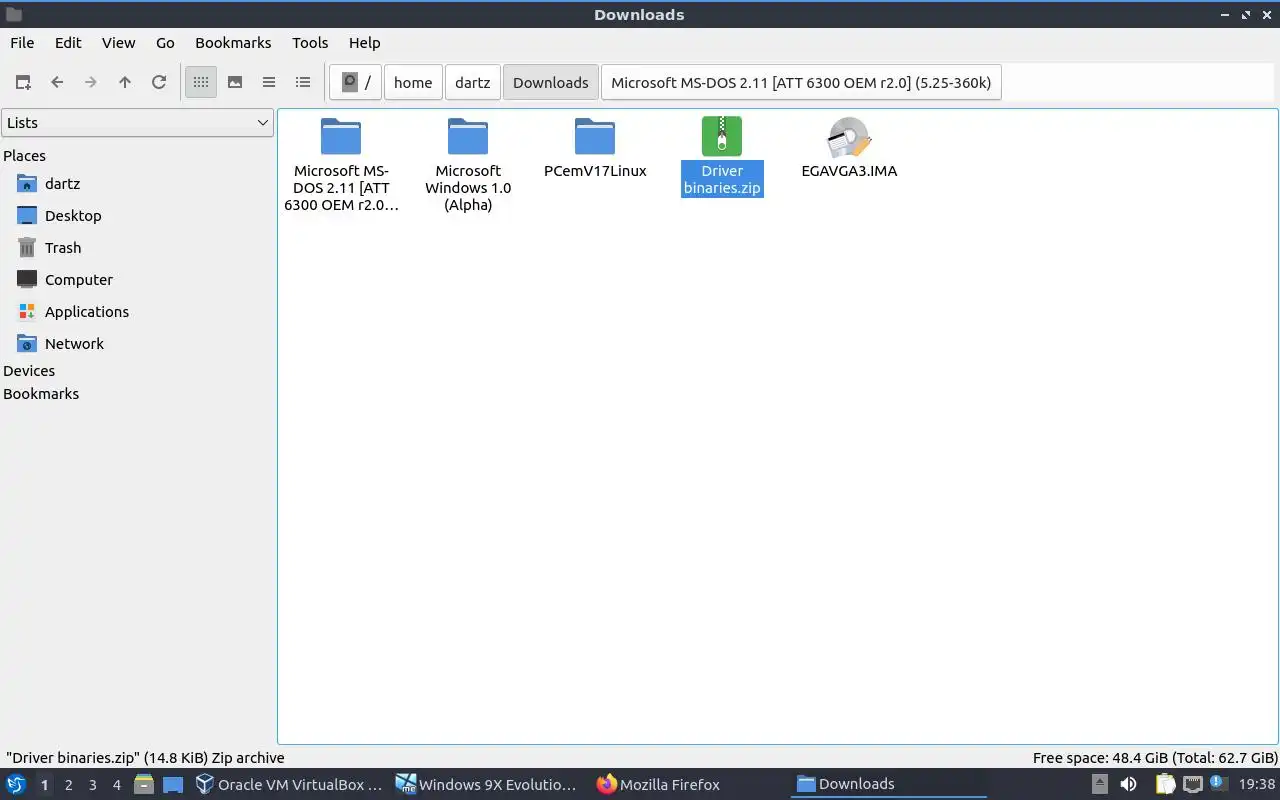This screenshot has height=800, width=1280.
Task: Open a new tab with toolbar icon
Action: tap(23, 82)
